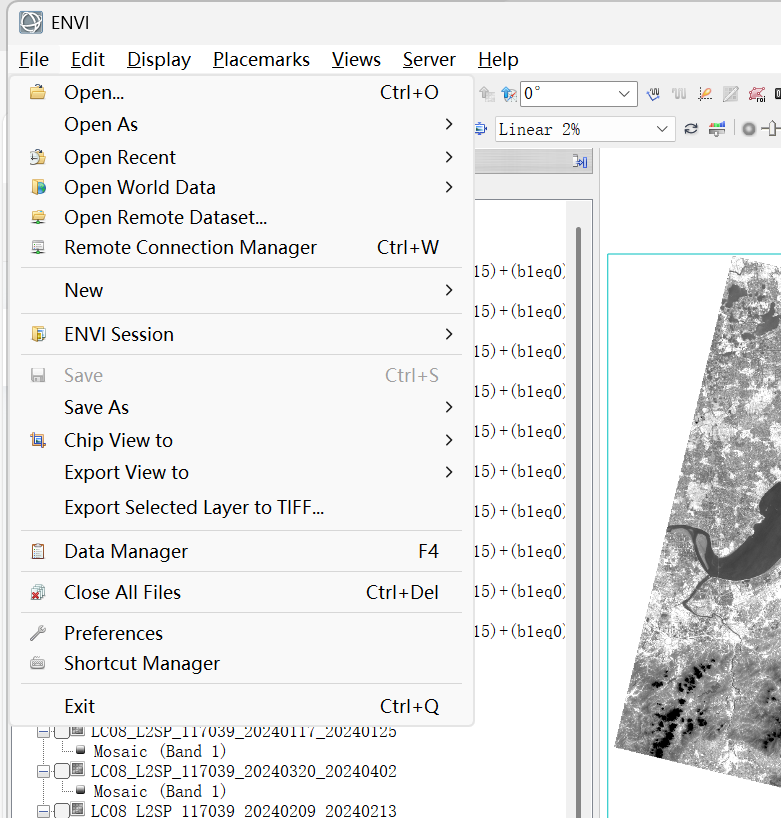The height and width of the screenshot is (818, 781).
Task: Click the Data Manager clipboard icon
Action: [38, 551]
